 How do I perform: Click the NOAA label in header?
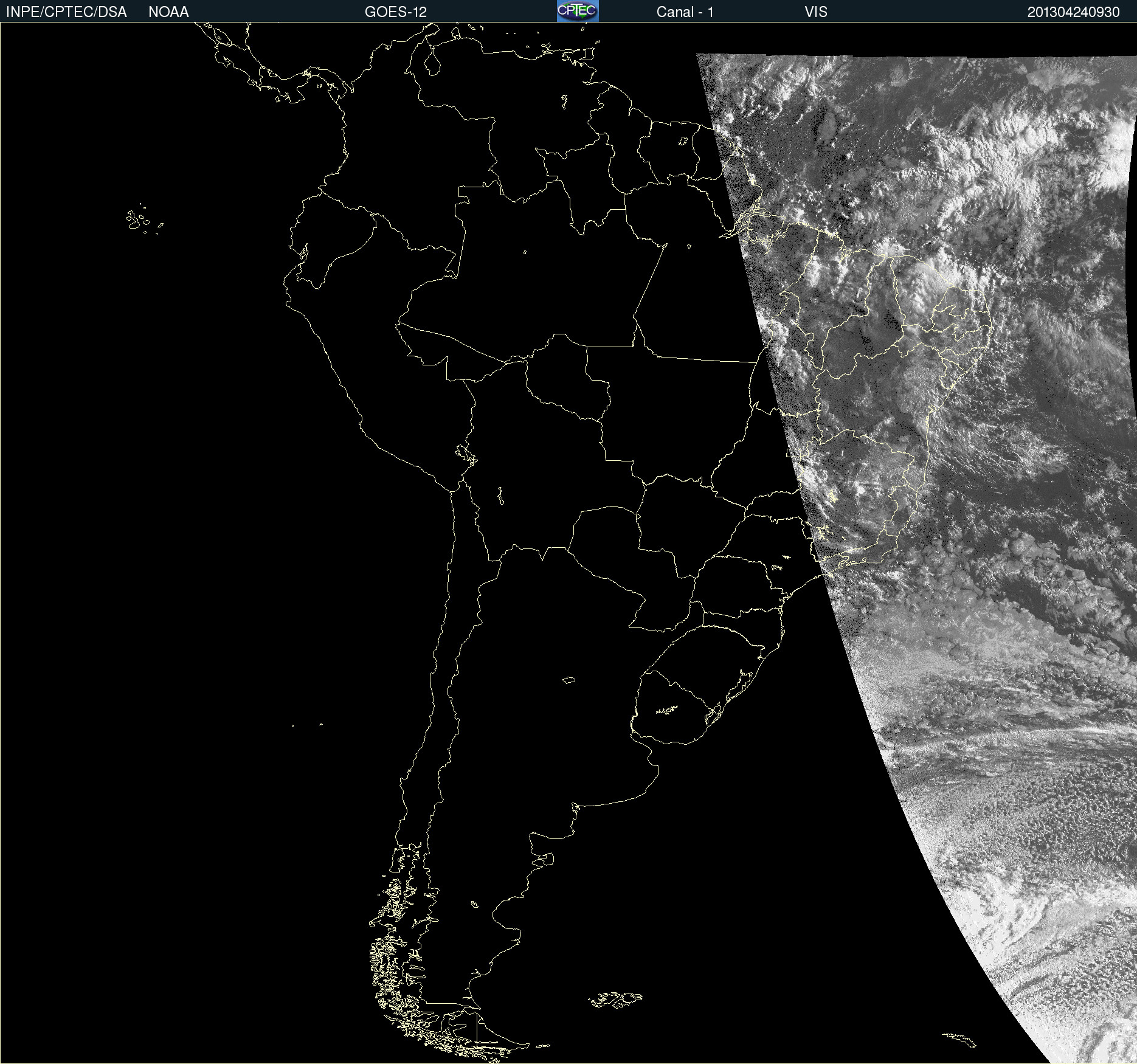click(168, 12)
